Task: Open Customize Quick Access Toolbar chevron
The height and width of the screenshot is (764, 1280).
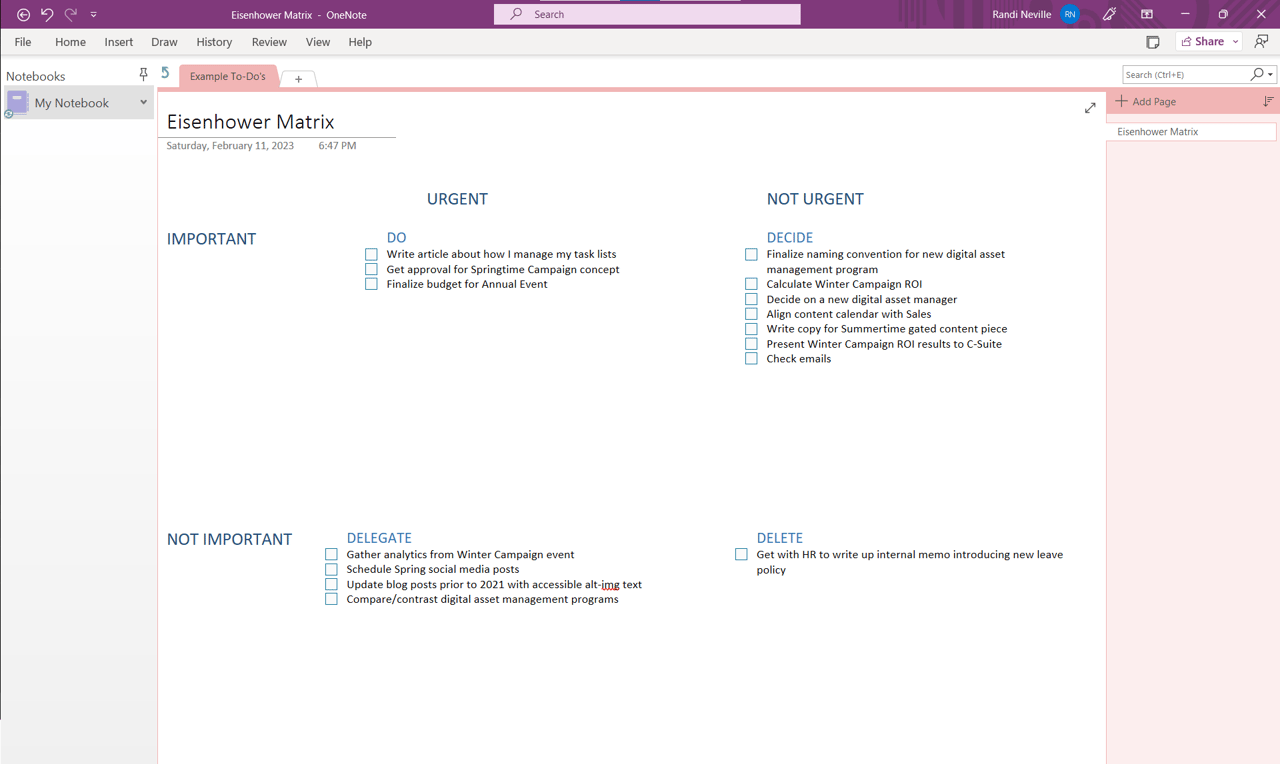Action: [93, 14]
